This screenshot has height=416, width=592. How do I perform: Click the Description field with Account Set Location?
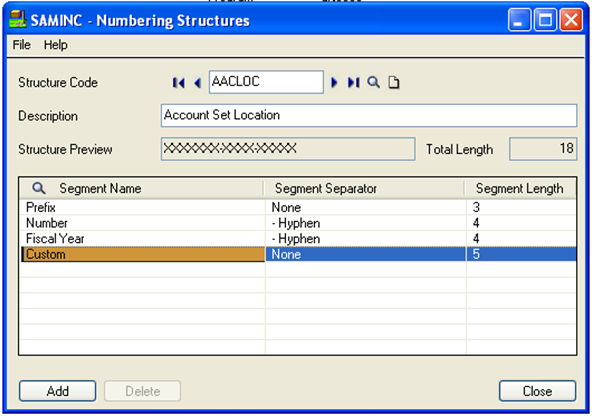[369, 116]
